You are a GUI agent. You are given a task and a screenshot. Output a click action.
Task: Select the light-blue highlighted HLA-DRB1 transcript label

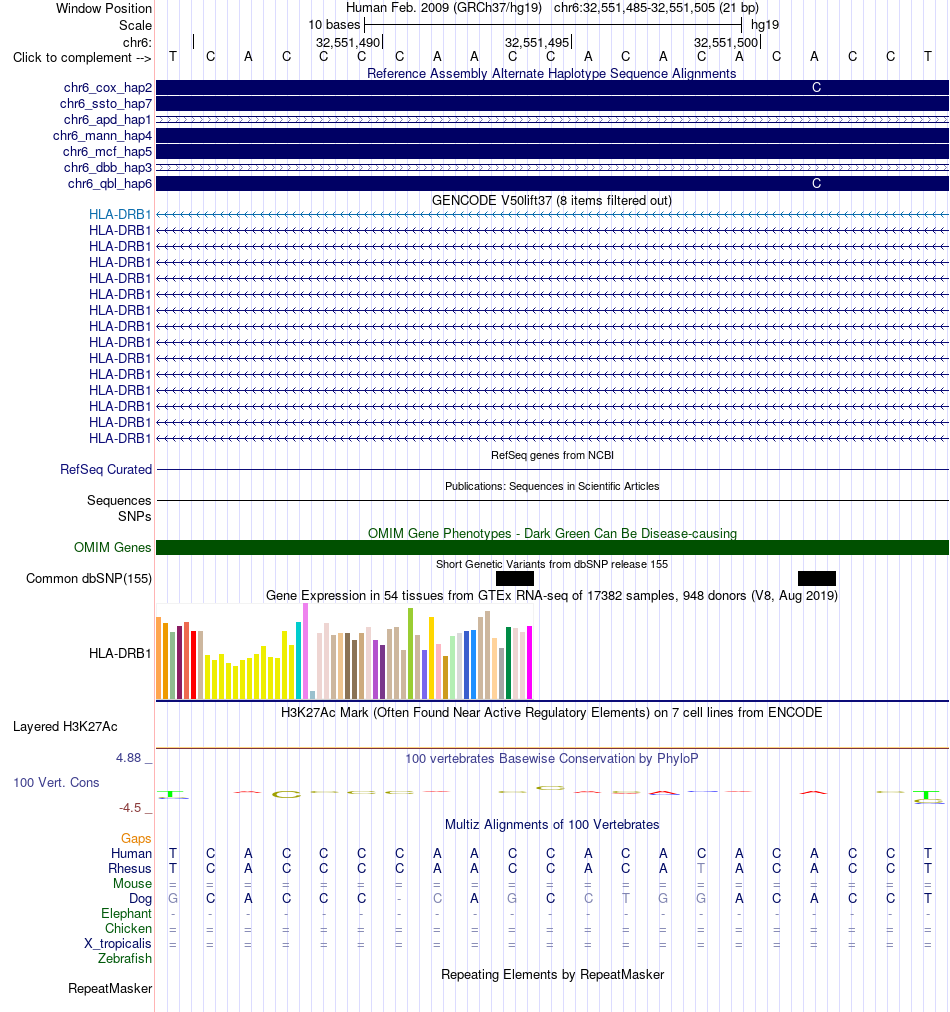(x=120, y=214)
